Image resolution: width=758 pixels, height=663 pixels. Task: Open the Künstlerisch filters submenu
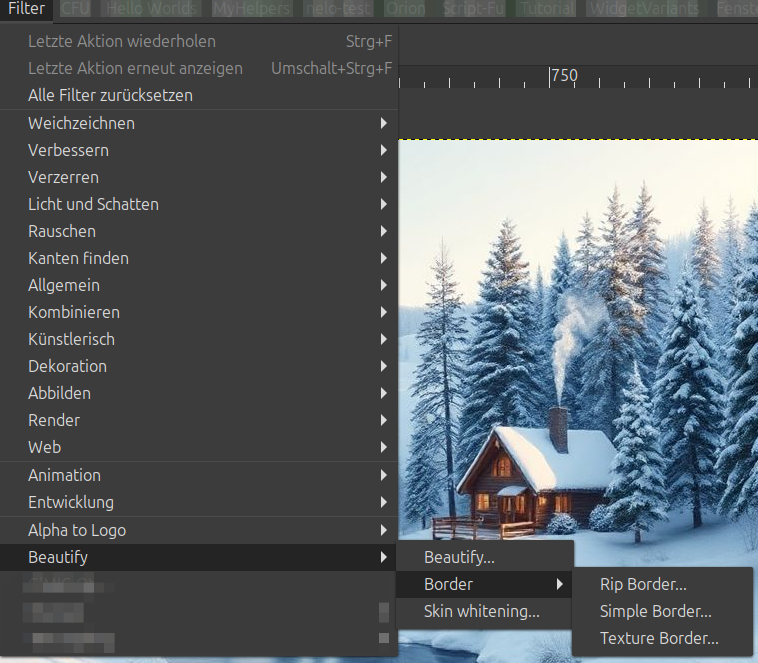click(x=71, y=339)
